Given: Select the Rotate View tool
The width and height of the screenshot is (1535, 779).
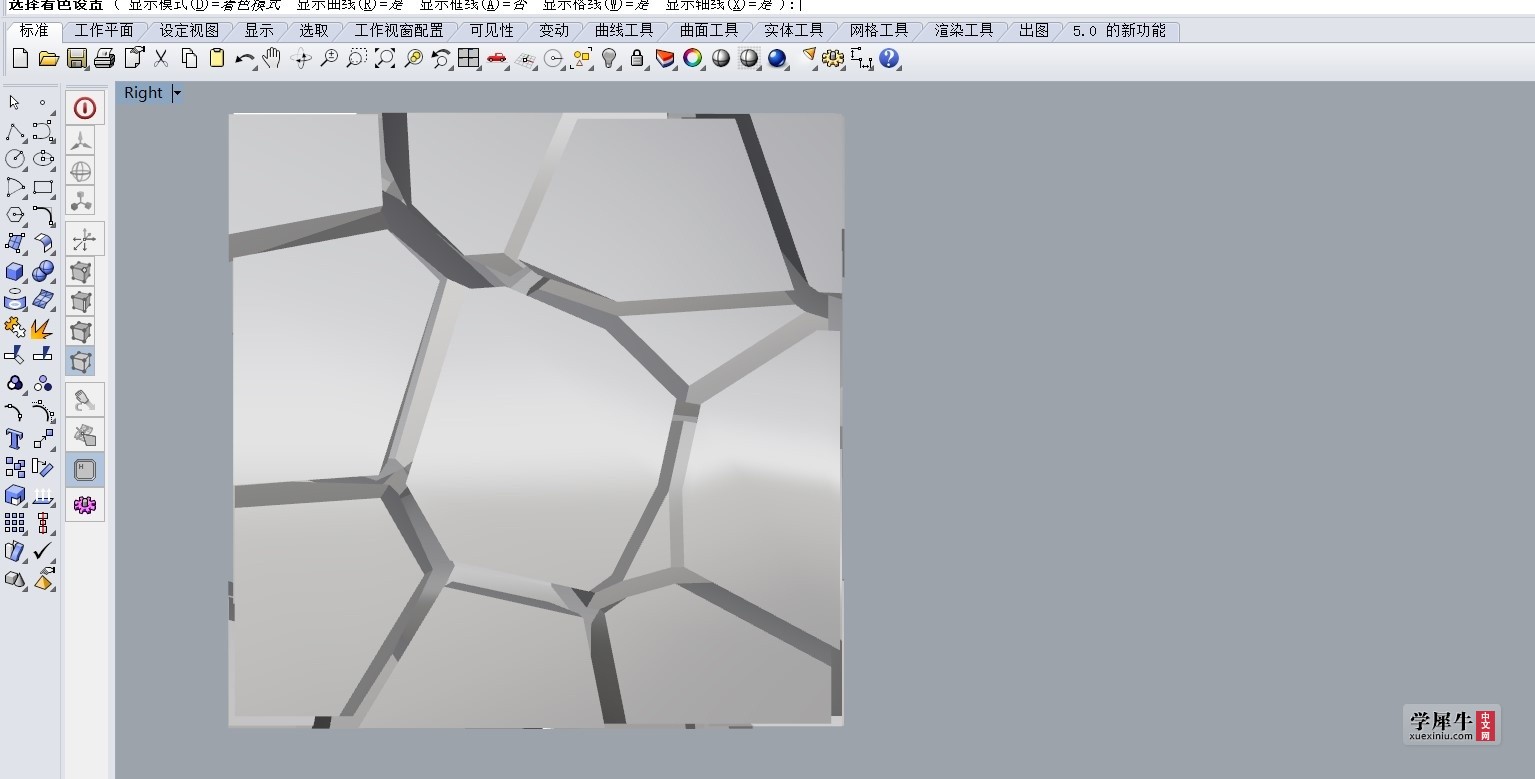Looking at the screenshot, I should pos(301,59).
